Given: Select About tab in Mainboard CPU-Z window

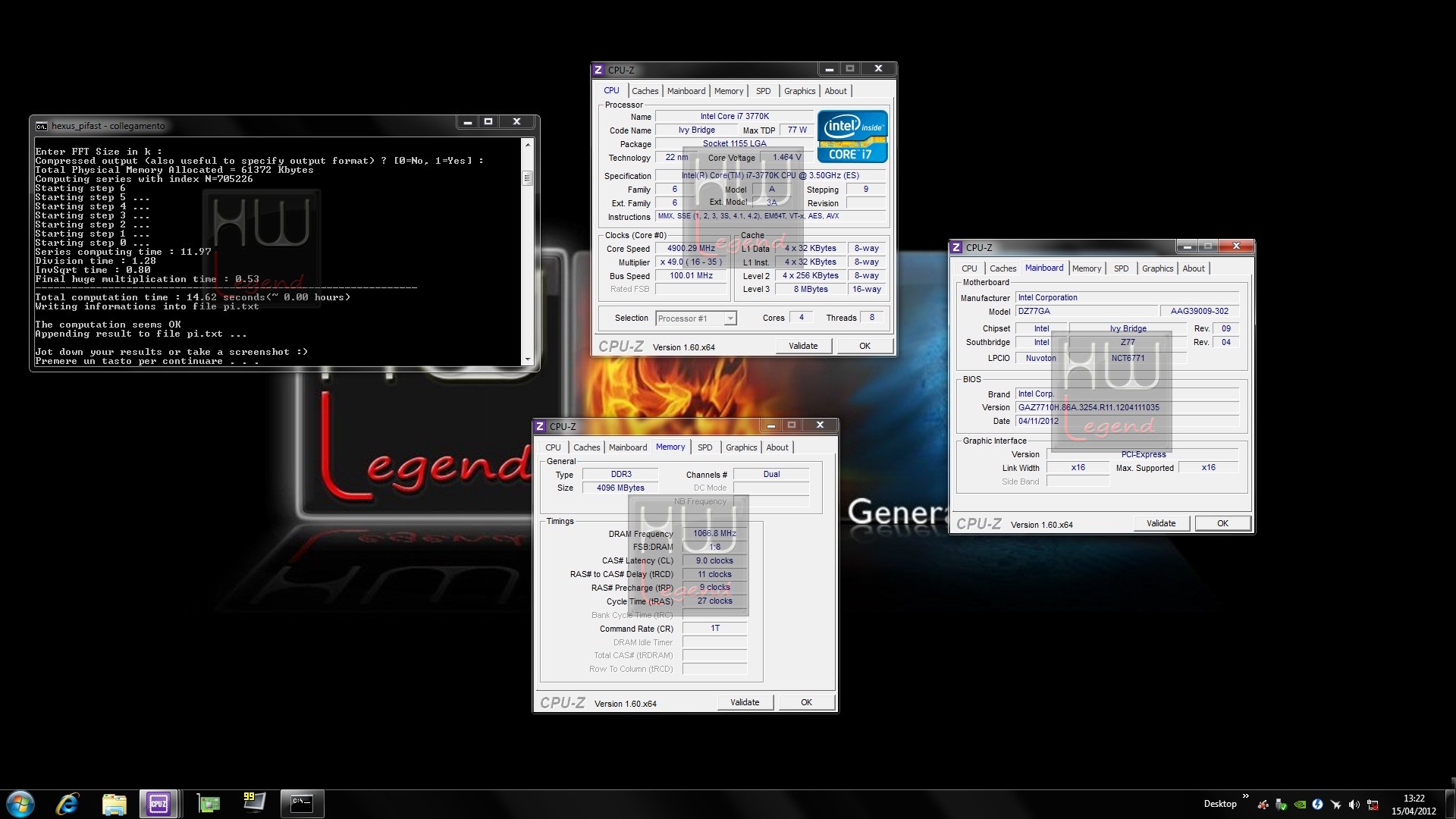Looking at the screenshot, I should (1194, 268).
